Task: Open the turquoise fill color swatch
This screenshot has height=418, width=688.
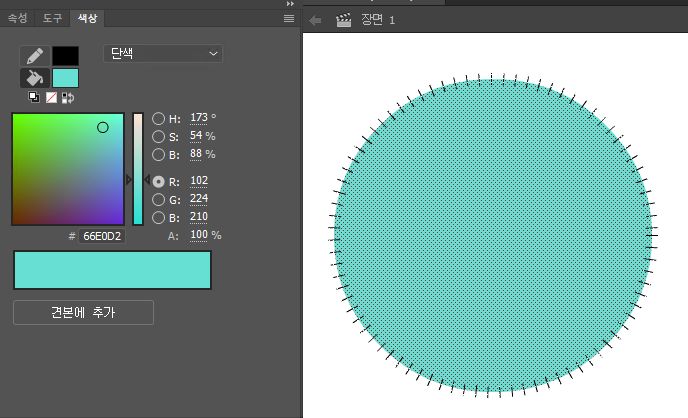Action: pyautogui.click(x=65, y=78)
